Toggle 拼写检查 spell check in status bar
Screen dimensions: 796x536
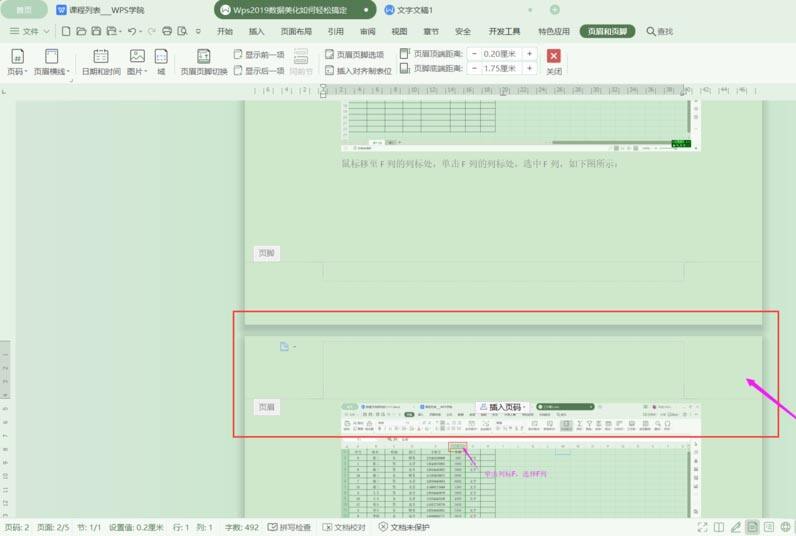point(289,527)
